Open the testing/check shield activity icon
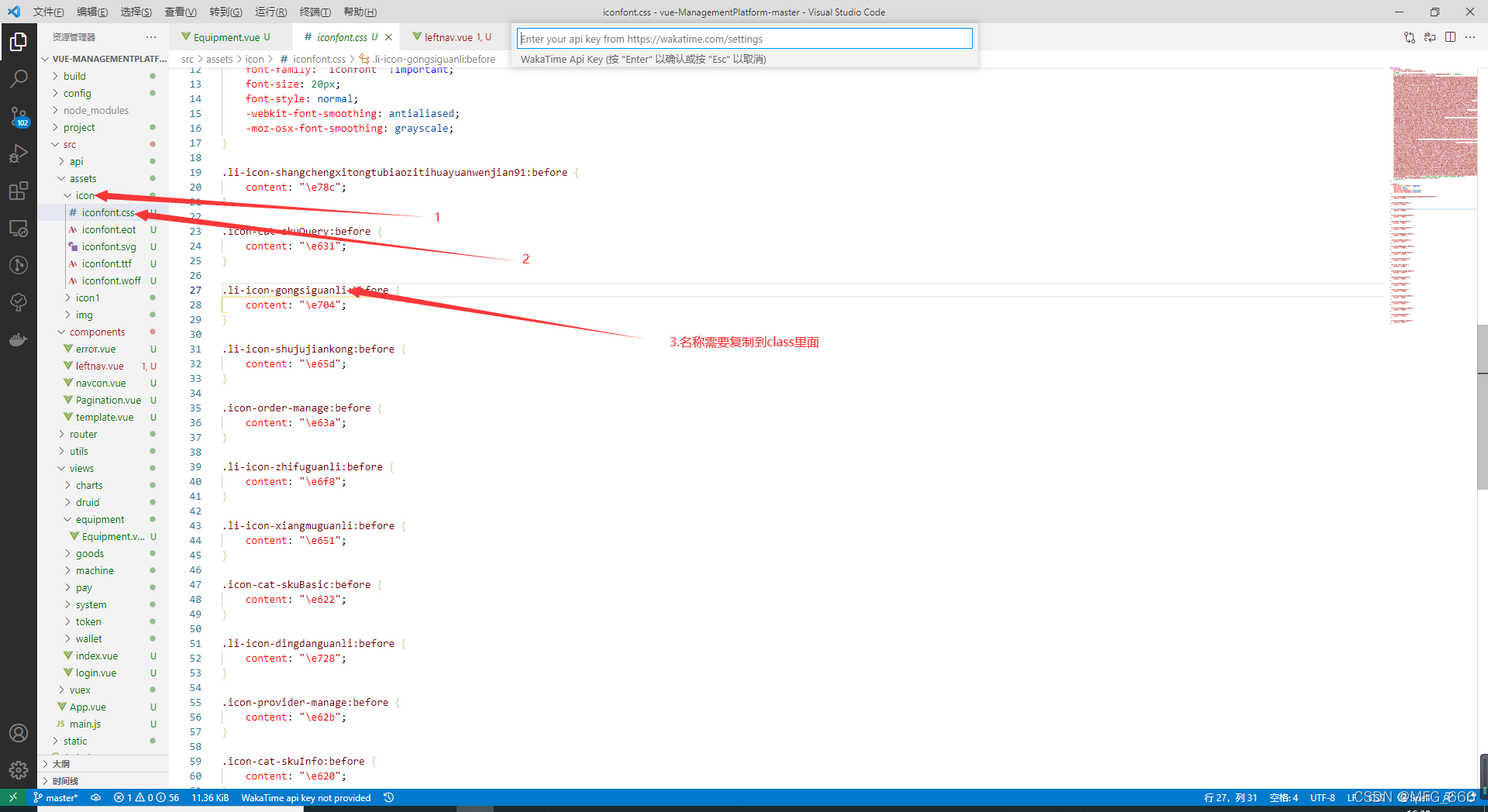Screen dimensions: 1488x812 [19, 302]
